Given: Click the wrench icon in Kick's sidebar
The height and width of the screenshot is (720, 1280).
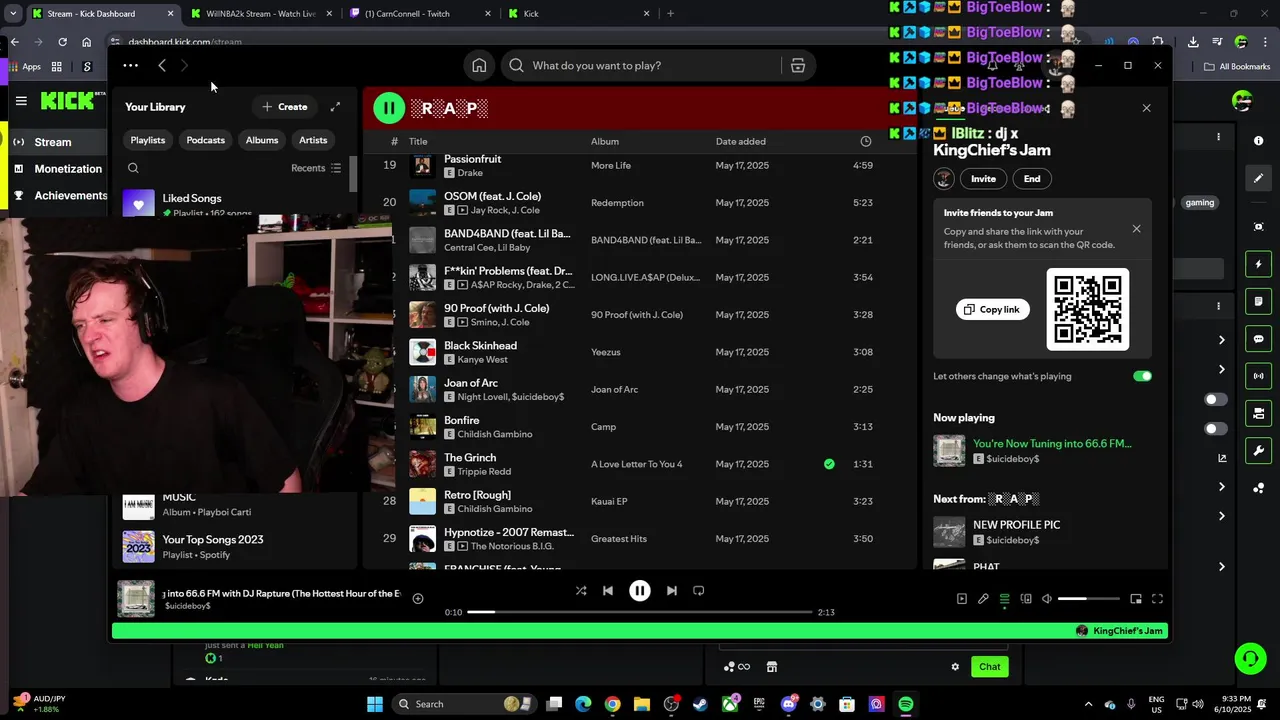Looking at the screenshot, I should point(1259,450).
